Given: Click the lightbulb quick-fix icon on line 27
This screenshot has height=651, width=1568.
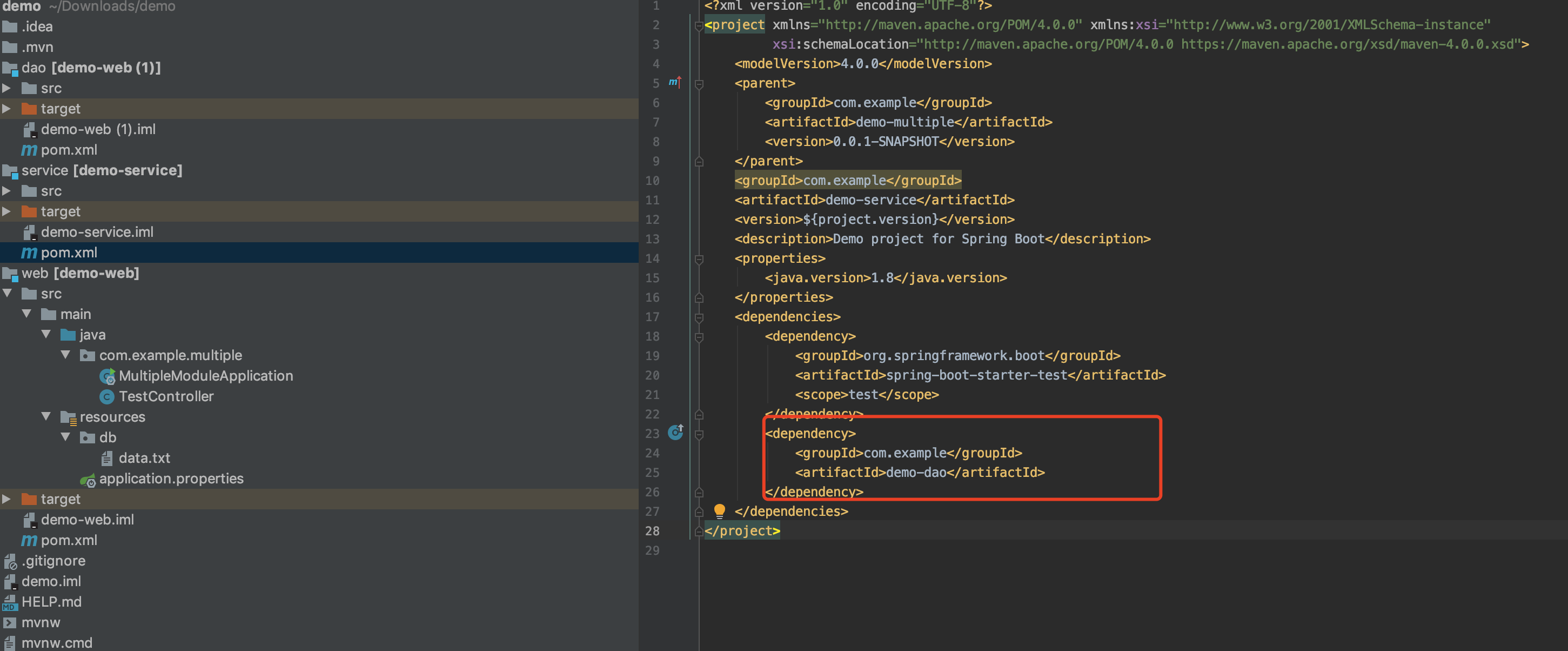Looking at the screenshot, I should [719, 510].
